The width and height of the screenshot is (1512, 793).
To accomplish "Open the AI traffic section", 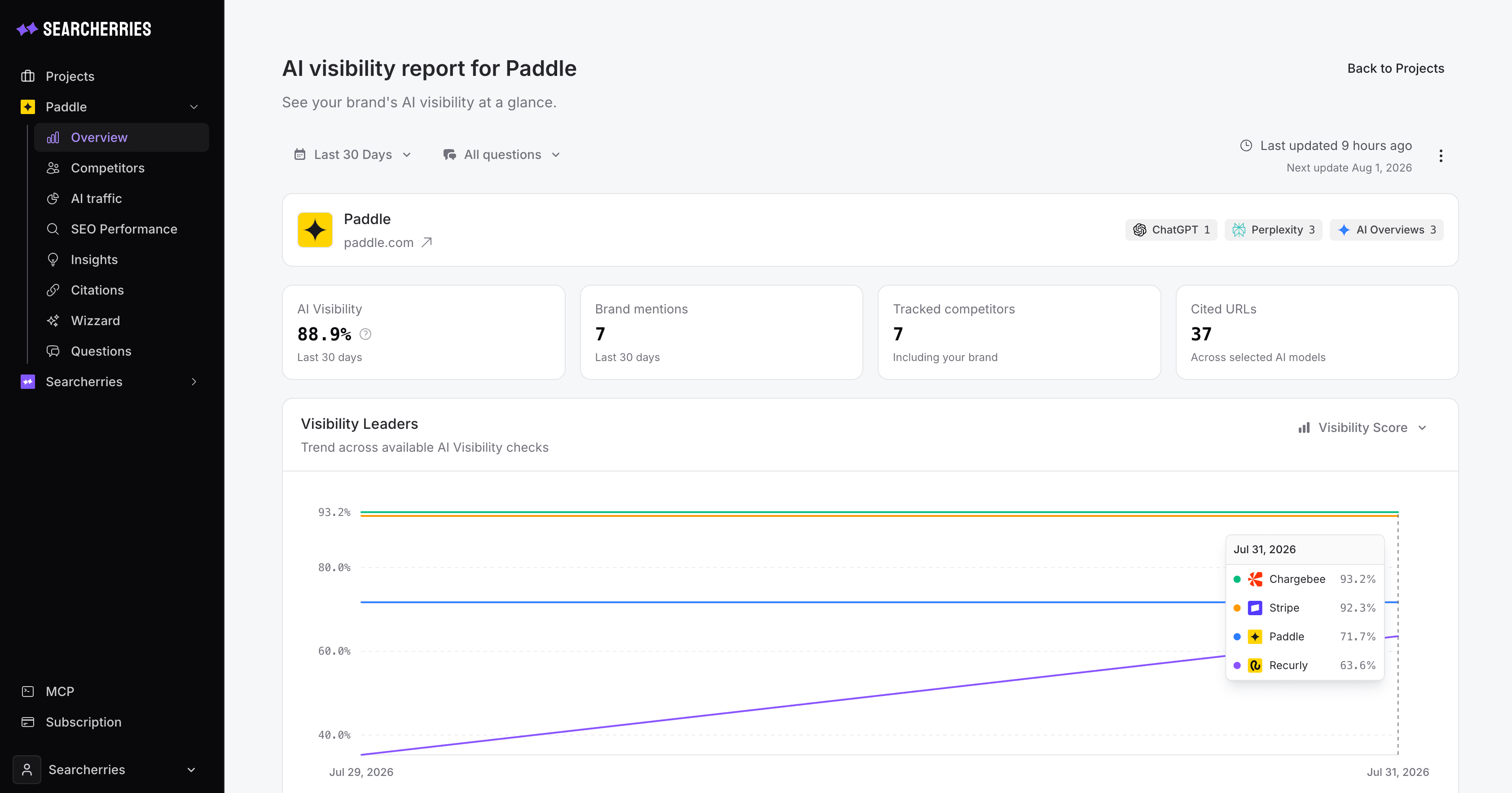I will tap(122, 198).
